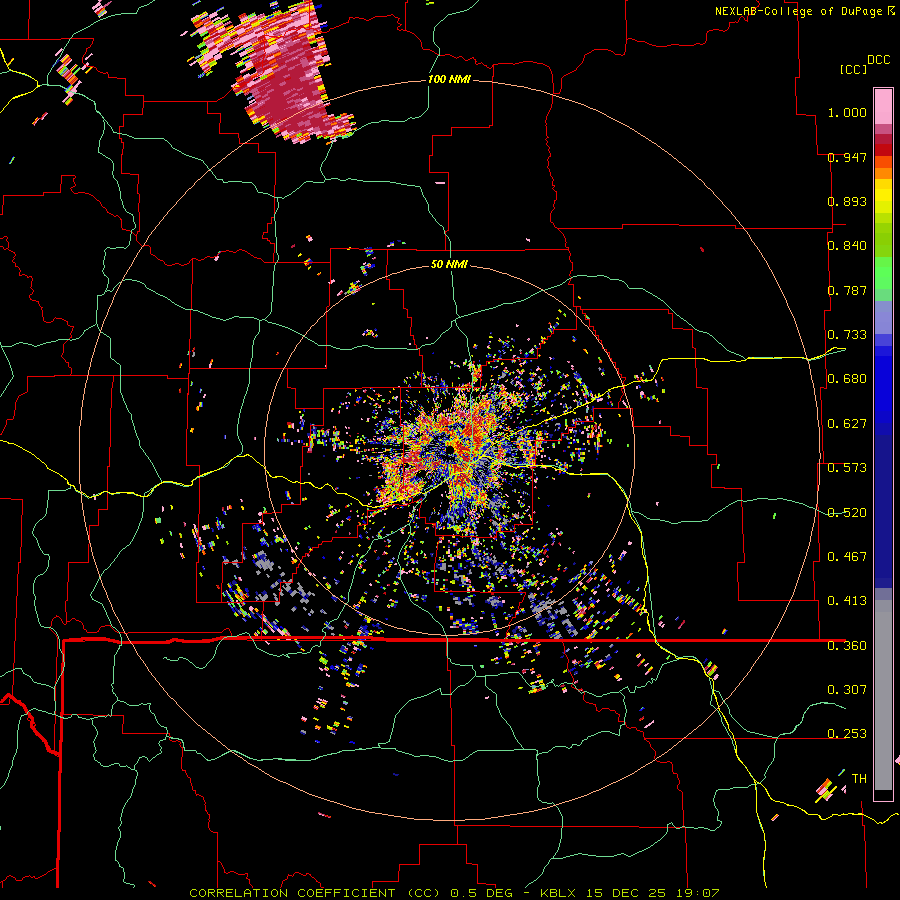Select the 0.733 scale value
Viewport: 900px width, 900px height.
(847, 335)
